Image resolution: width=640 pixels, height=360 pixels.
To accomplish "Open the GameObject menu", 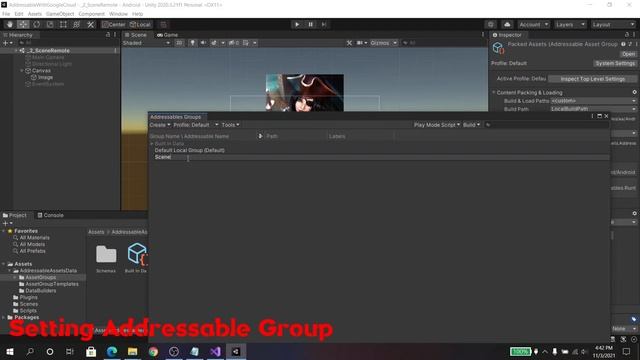I will pos(60,14).
